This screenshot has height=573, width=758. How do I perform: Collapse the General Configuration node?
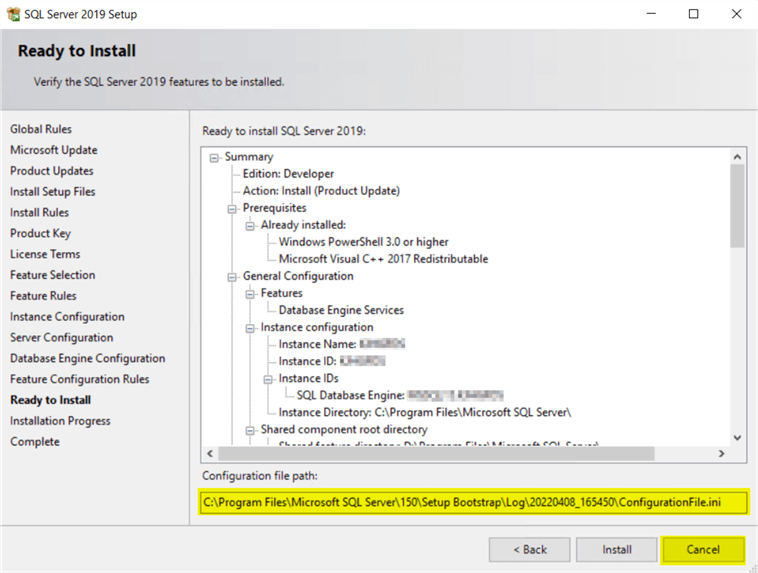232,277
